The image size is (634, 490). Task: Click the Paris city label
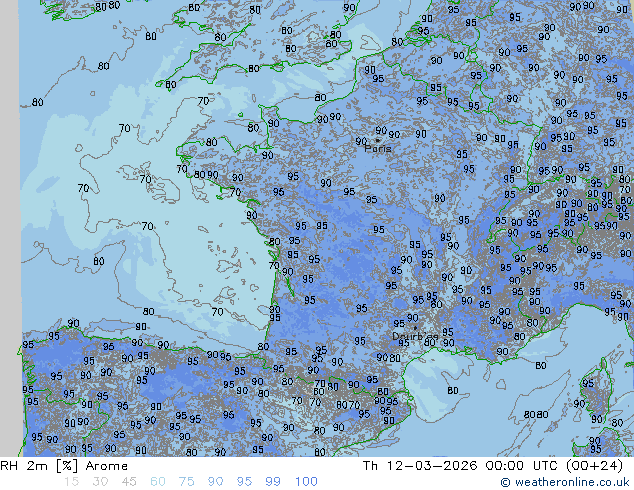(x=378, y=148)
